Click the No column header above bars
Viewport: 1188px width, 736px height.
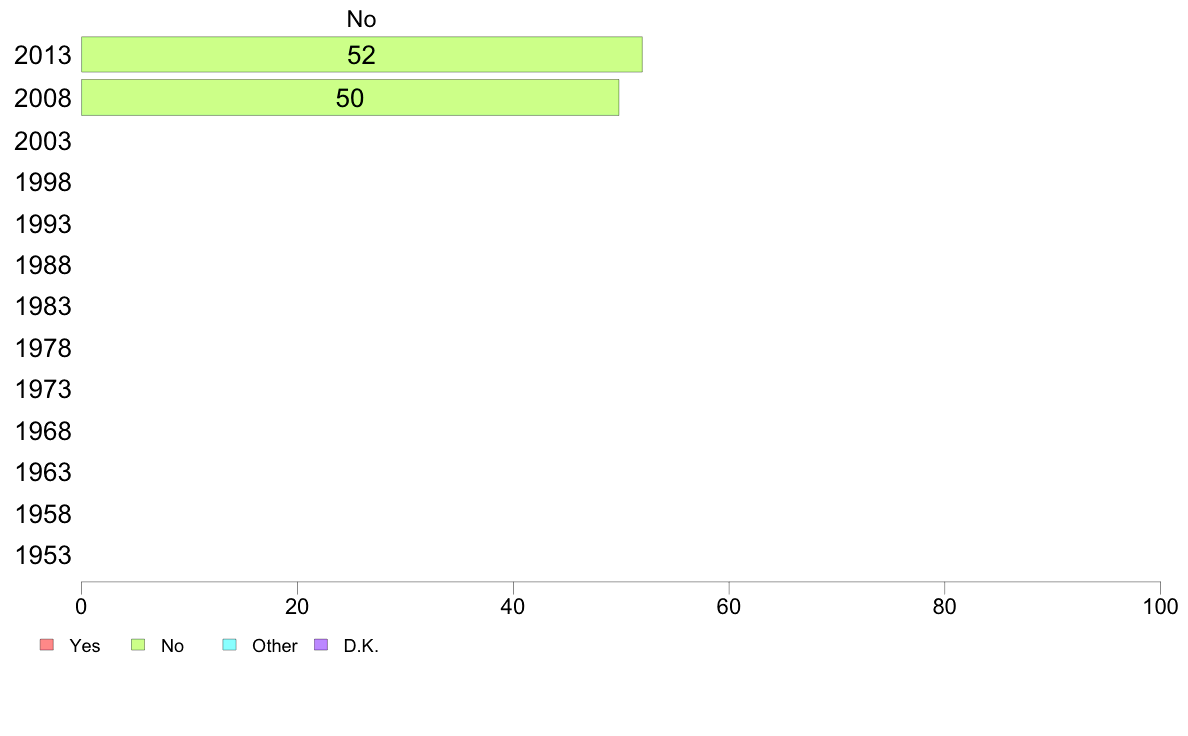pos(361,19)
